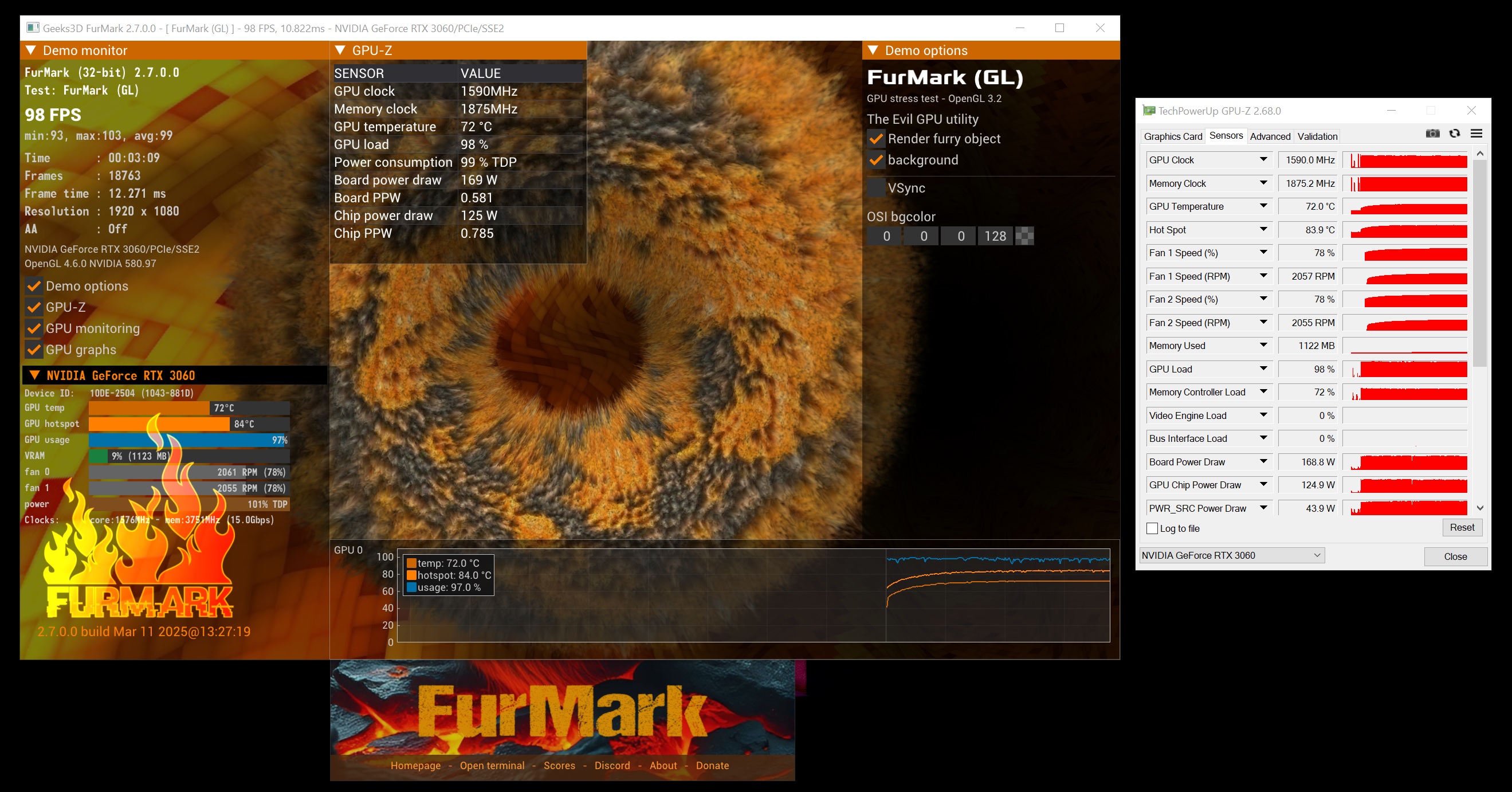Uncheck the Demo options checkbox in monitor panel

point(34,286)
